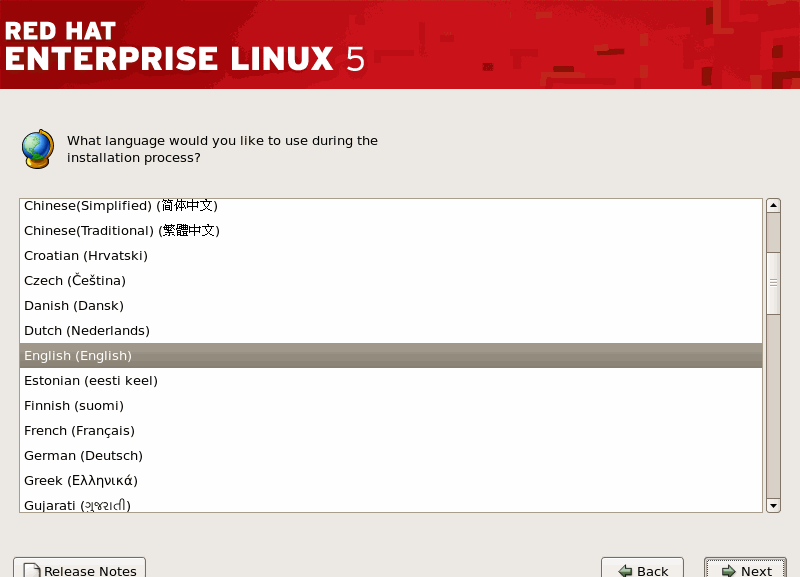Image resolution: width=800 pixels, height=577 pixels.
Task: Select Dutch (Nederlands) language
Action: click(87, 331)
